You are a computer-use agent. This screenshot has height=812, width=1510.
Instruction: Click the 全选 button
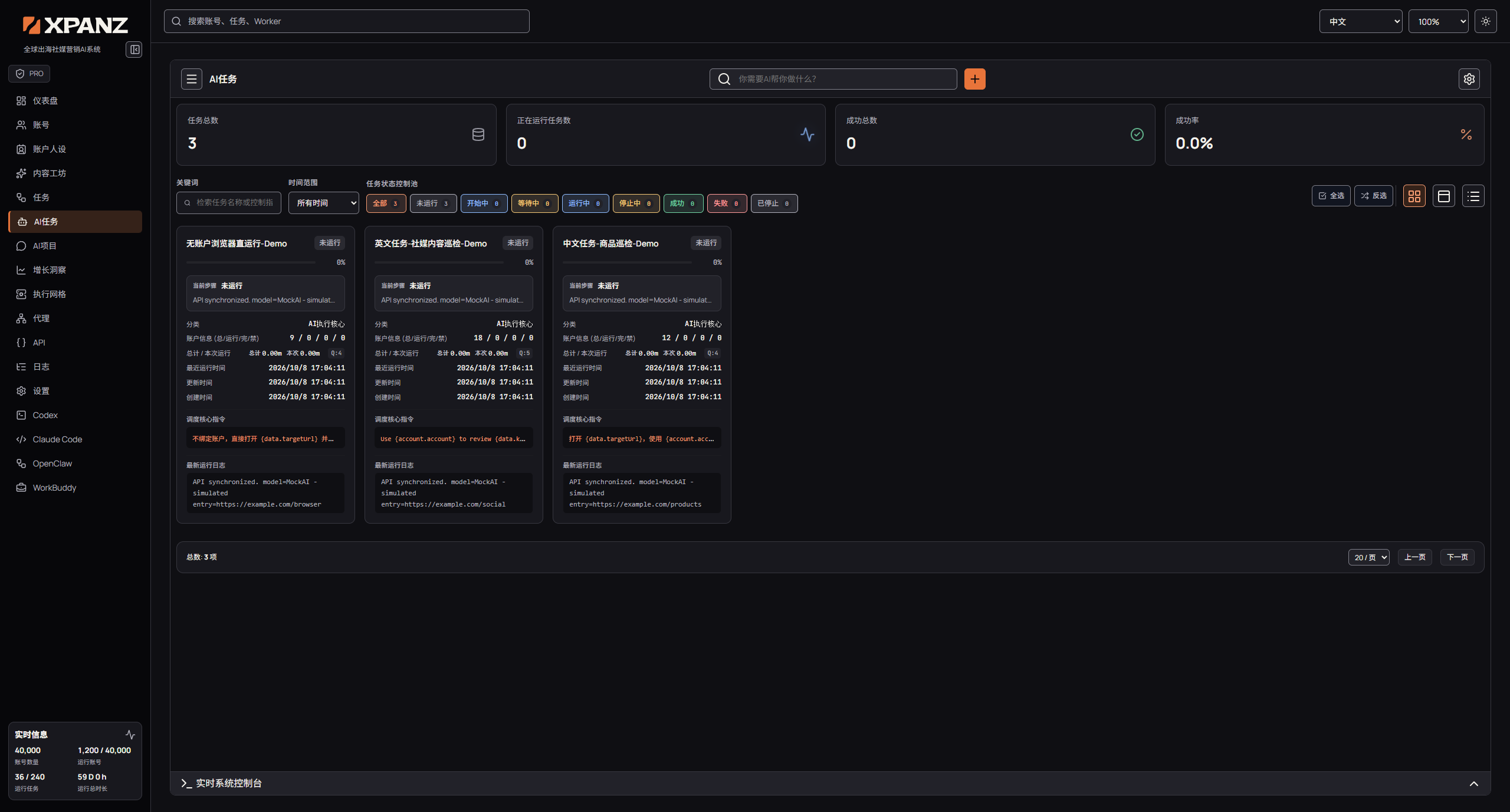tap(1331, 196)
